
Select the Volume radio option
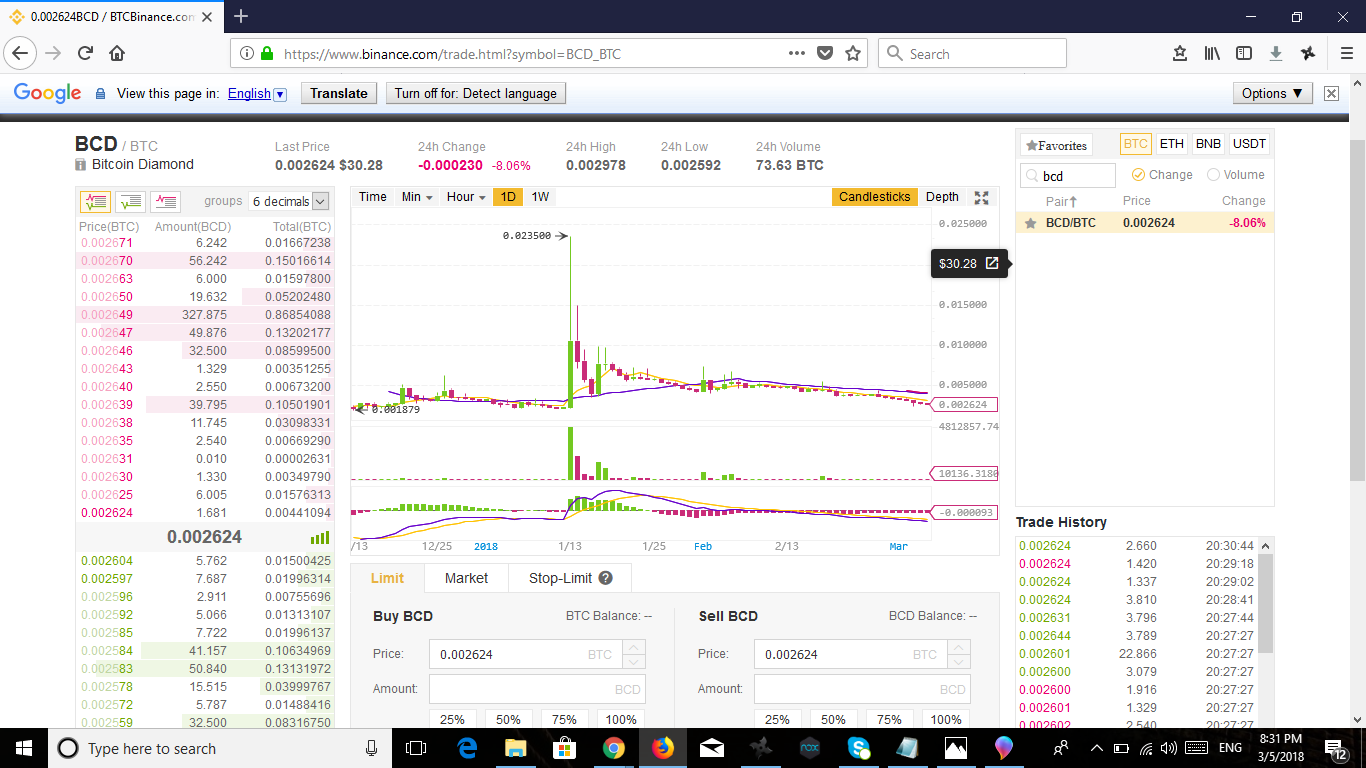pyautogui.click(x=1236, y=175)
